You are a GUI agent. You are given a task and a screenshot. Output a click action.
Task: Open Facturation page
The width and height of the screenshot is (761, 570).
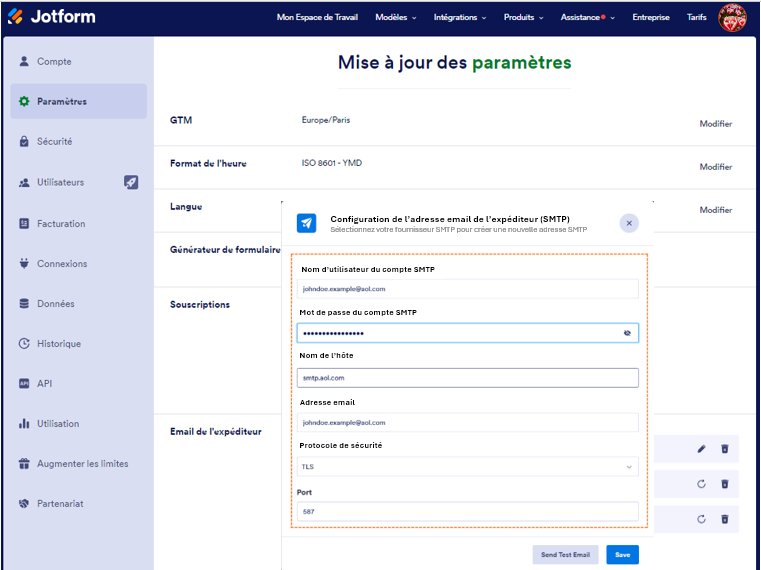point(79,223)
